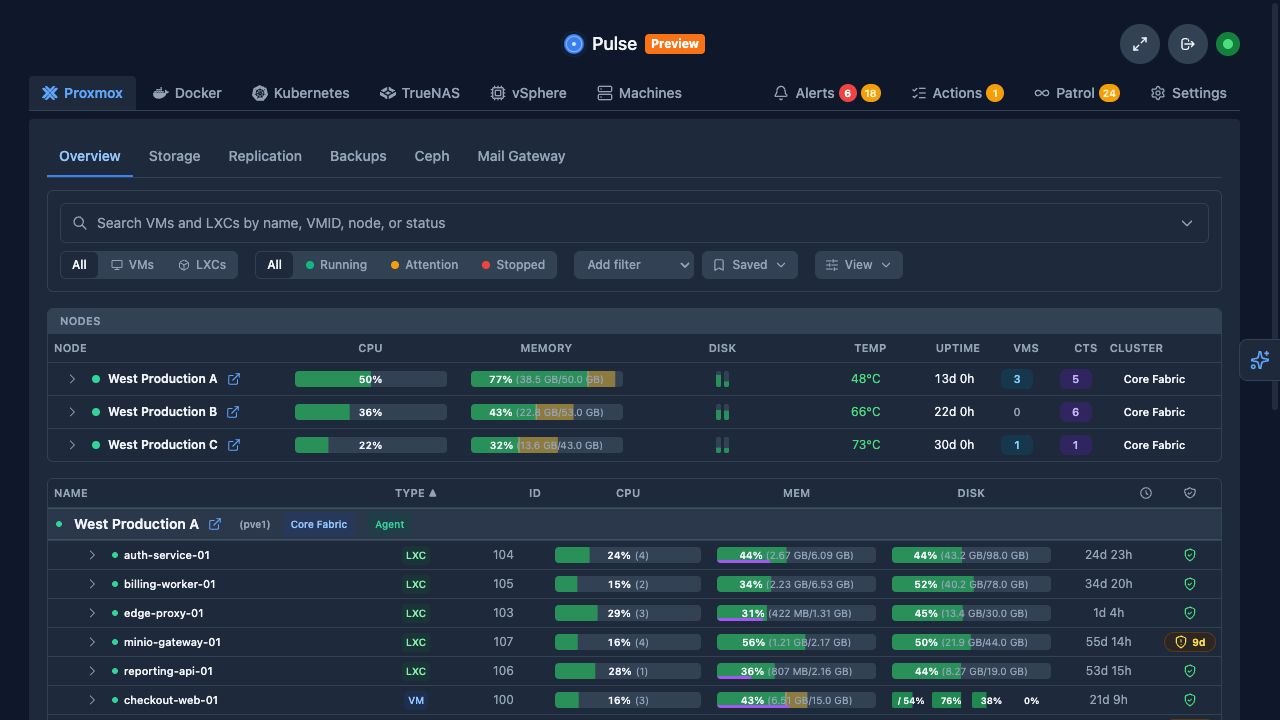Switch to the Storage tab
This screenshot has height=720, width=1280.
pos(175,156)
